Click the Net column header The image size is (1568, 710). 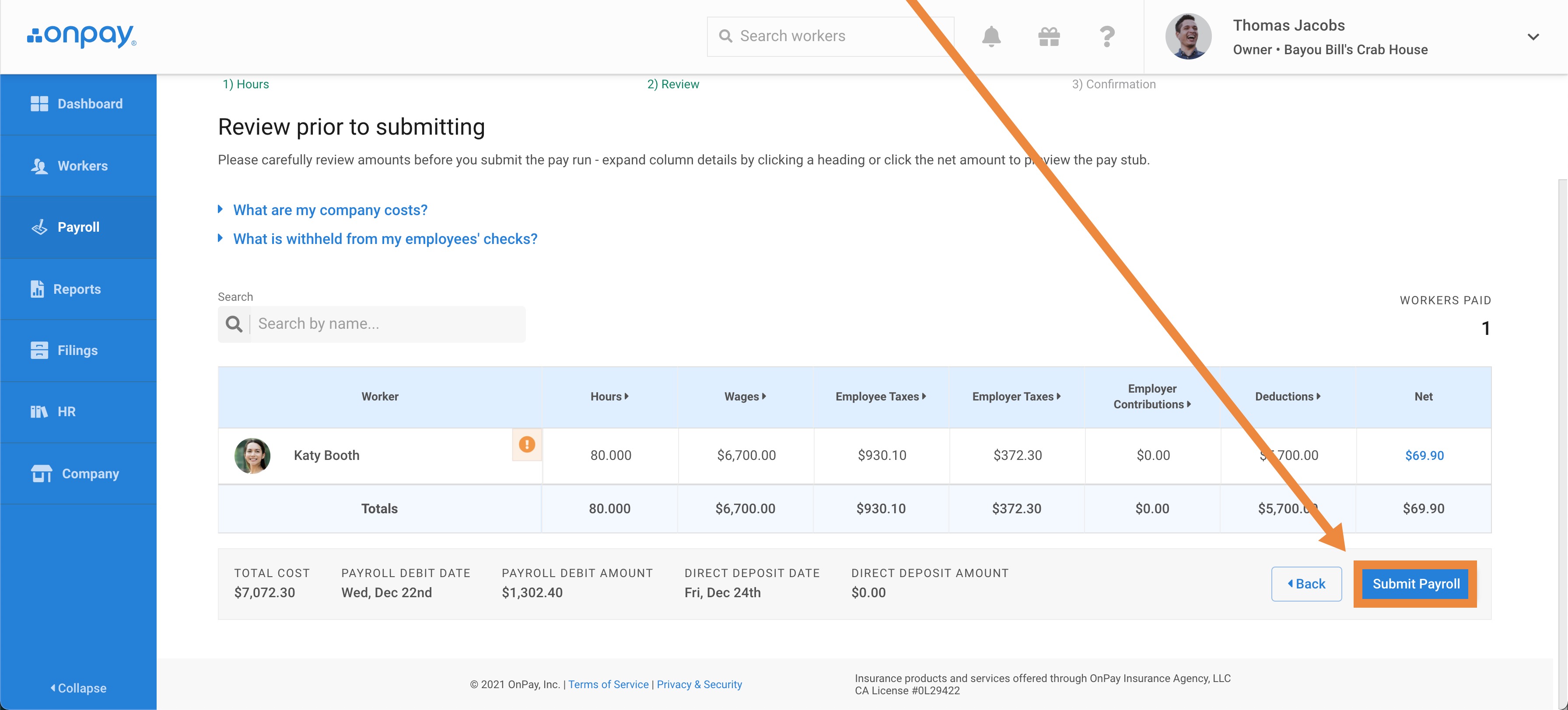[1423, 397]
